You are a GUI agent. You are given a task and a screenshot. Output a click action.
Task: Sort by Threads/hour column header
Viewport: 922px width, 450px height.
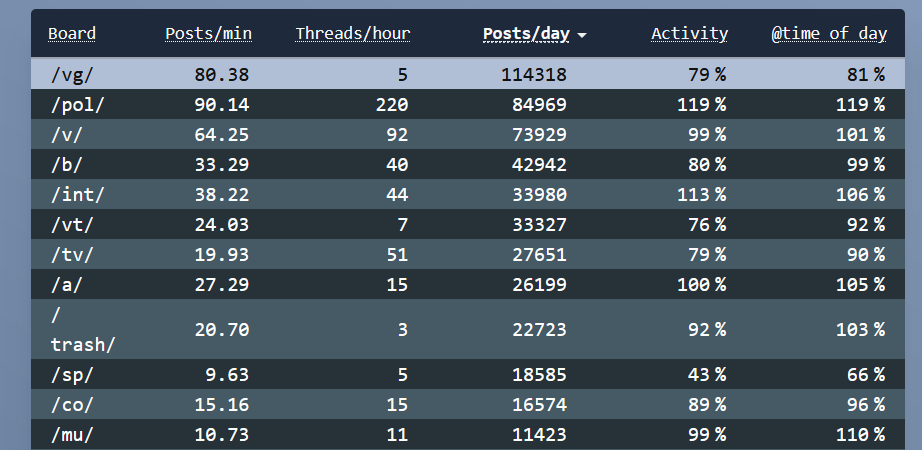click(352, 34)
